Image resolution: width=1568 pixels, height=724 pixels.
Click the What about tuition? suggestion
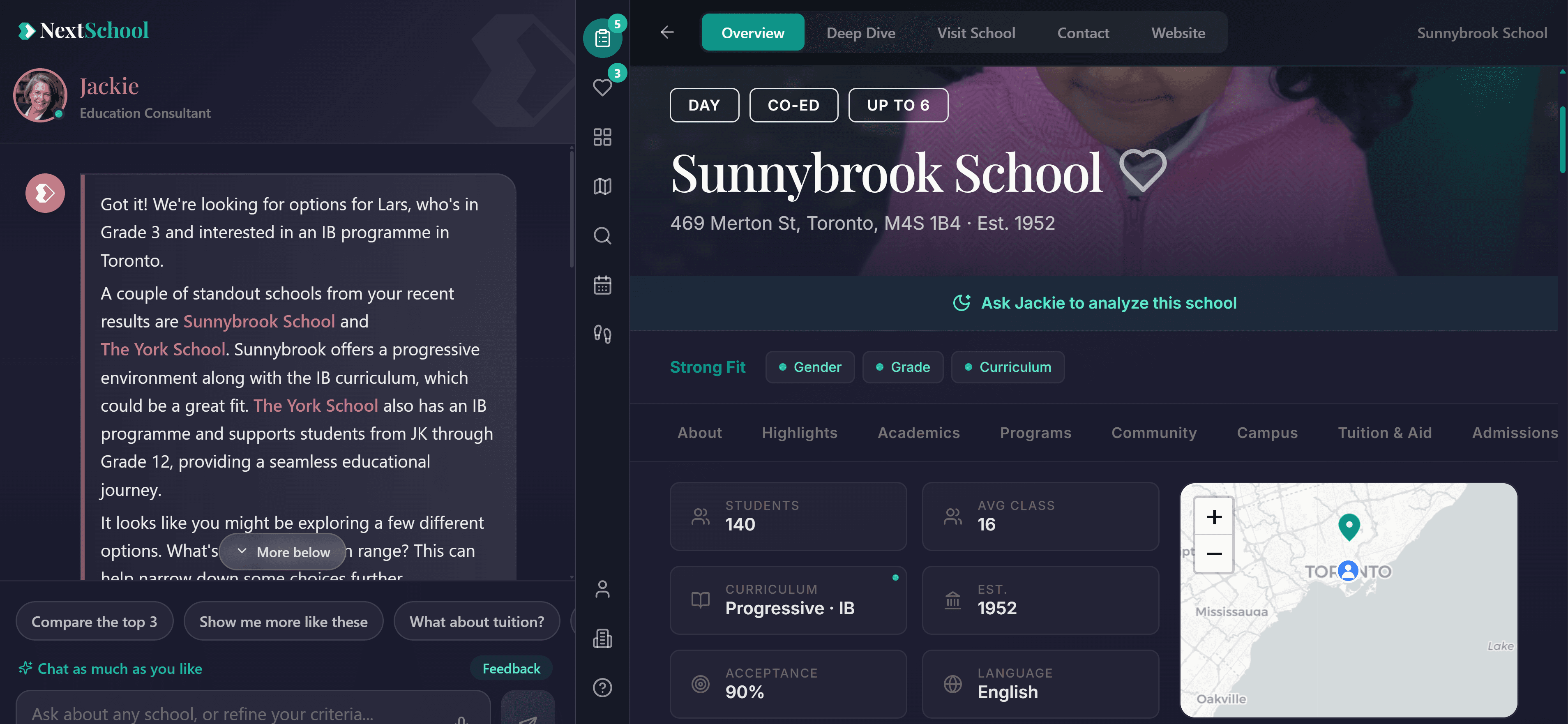click(477, 621)
